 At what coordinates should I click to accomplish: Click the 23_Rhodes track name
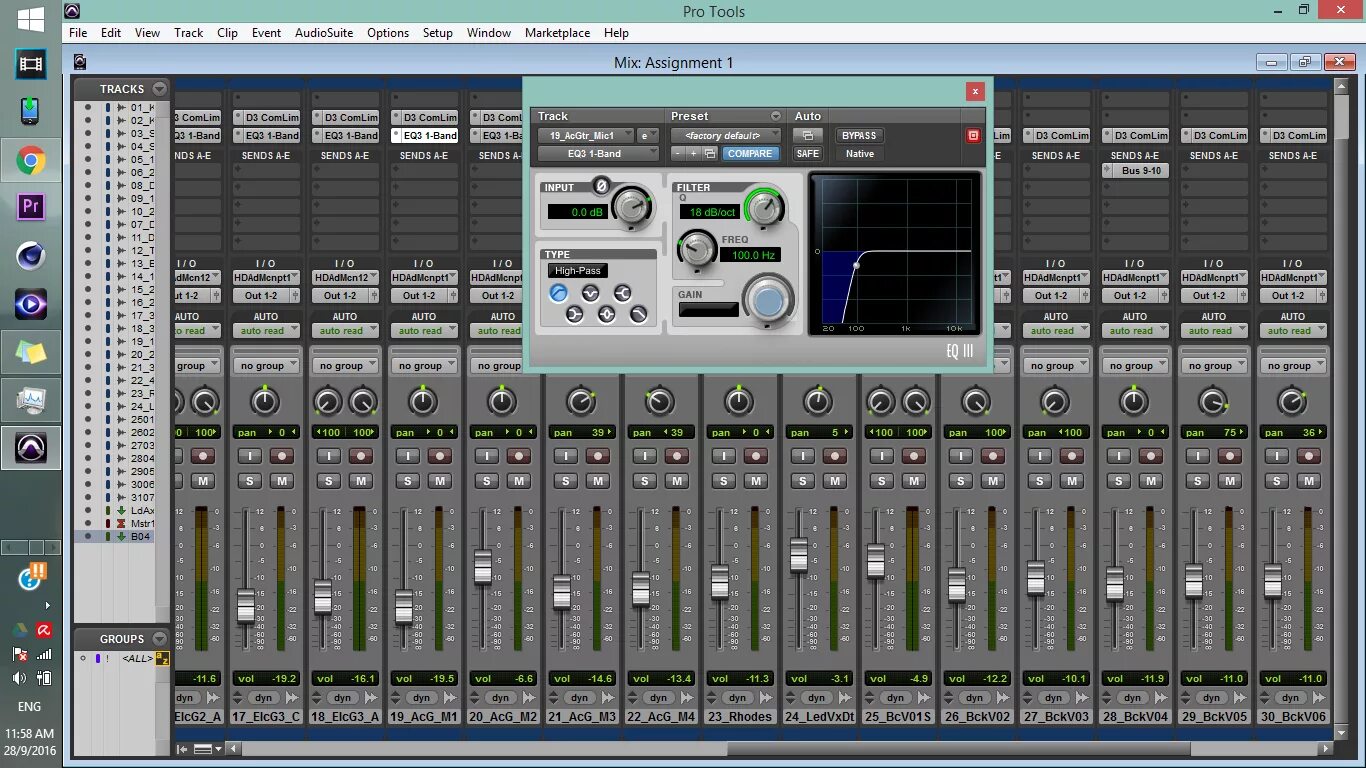[740, 716]
